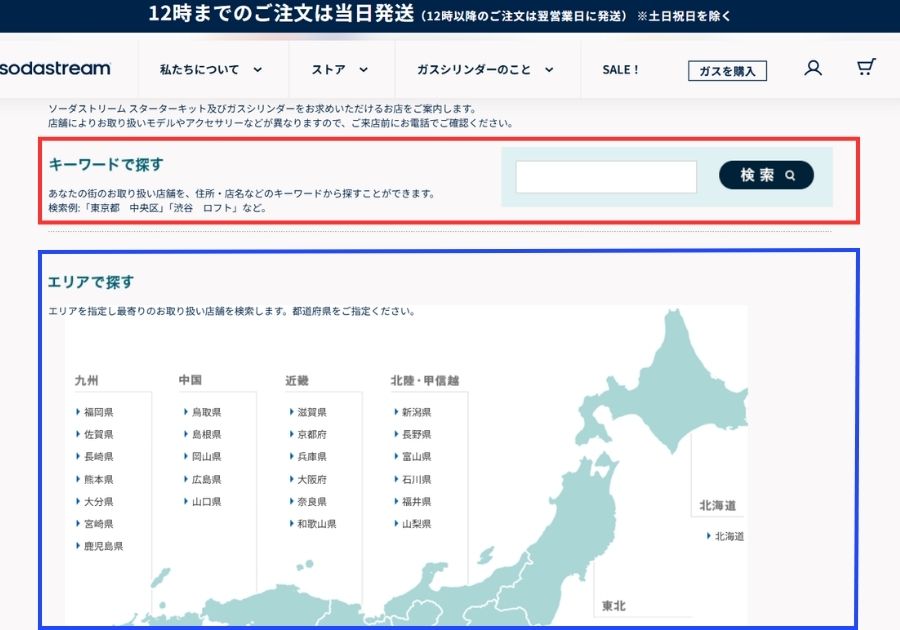Select 鹿児島県 prefecture link

(x=103, y=546)
